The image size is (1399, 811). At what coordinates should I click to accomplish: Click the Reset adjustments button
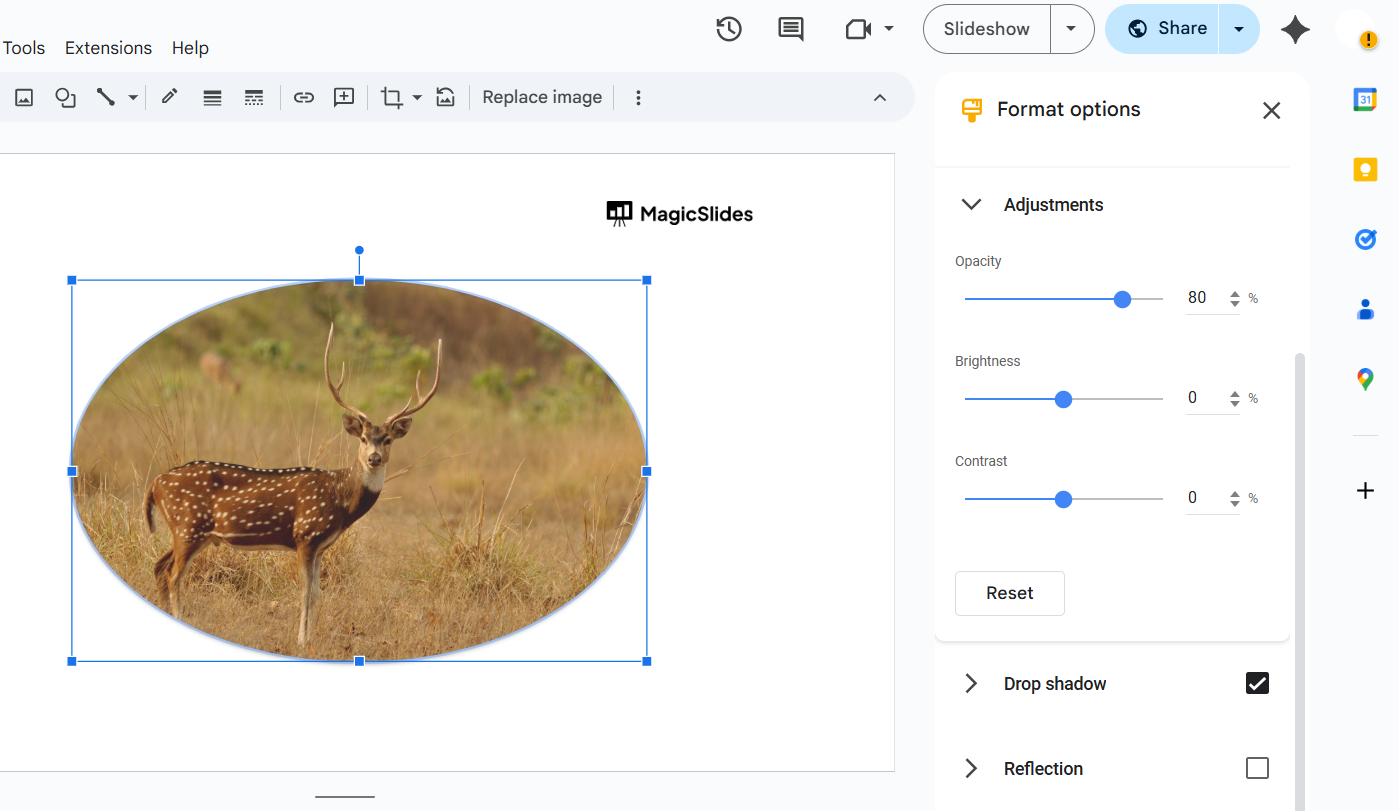1009,593
